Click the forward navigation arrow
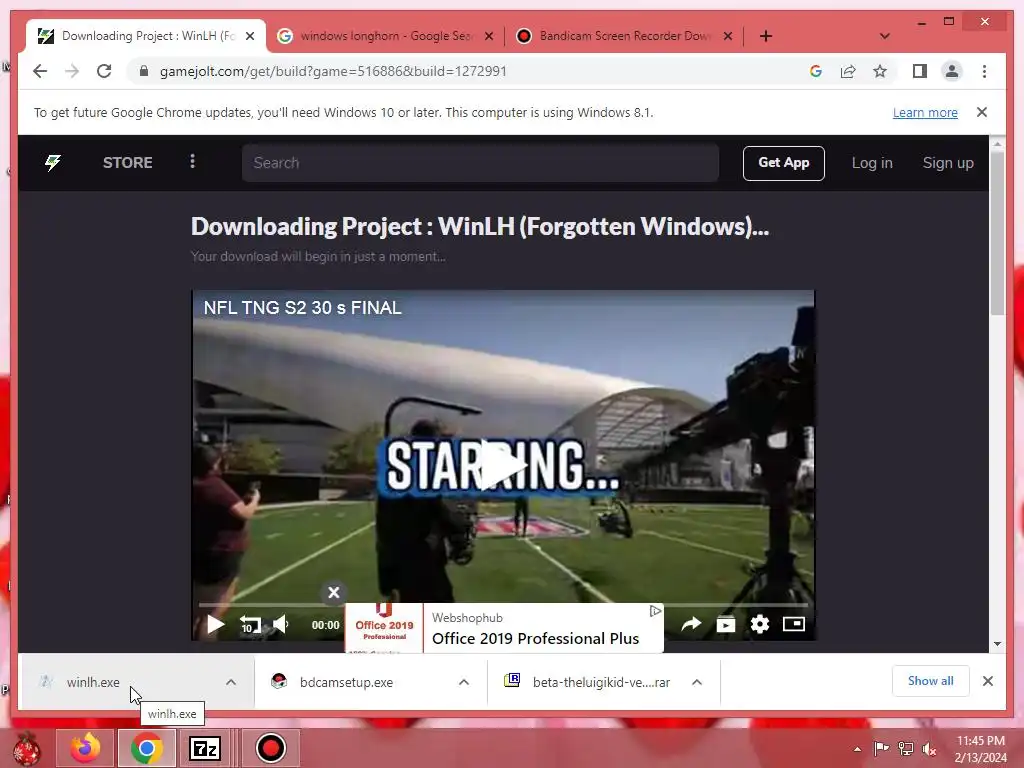1024x768 pixels. [x=72, y=71]
